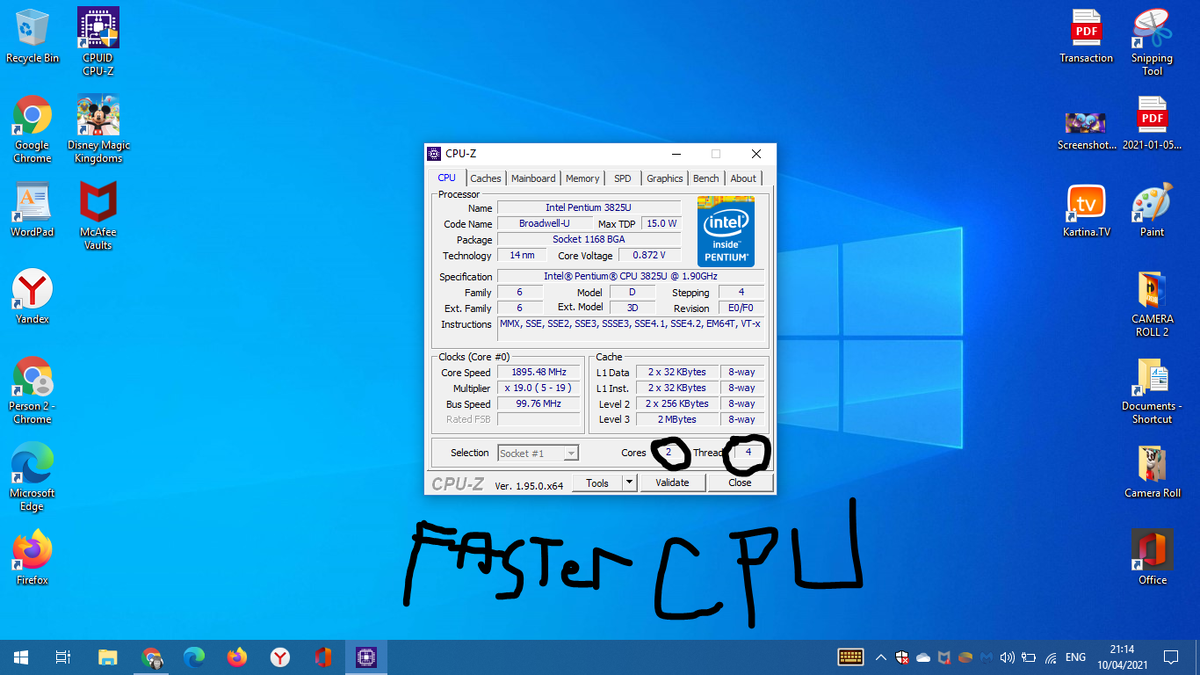Viewport: 1200px width, 675px height.
Task: Switch to the About tab
Action: [743, 178]
